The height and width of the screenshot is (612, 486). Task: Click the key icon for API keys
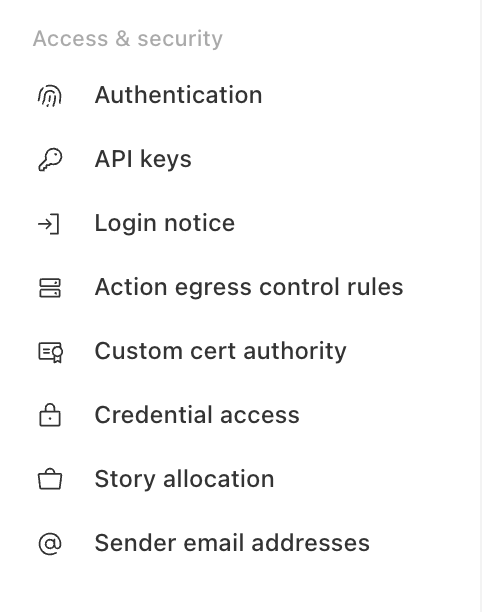50,159
